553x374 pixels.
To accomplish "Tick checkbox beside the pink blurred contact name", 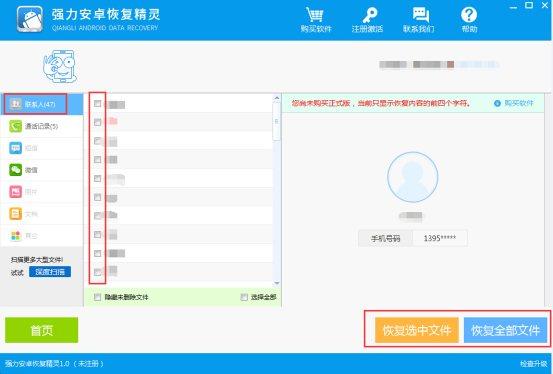I will tap(97, 122).
